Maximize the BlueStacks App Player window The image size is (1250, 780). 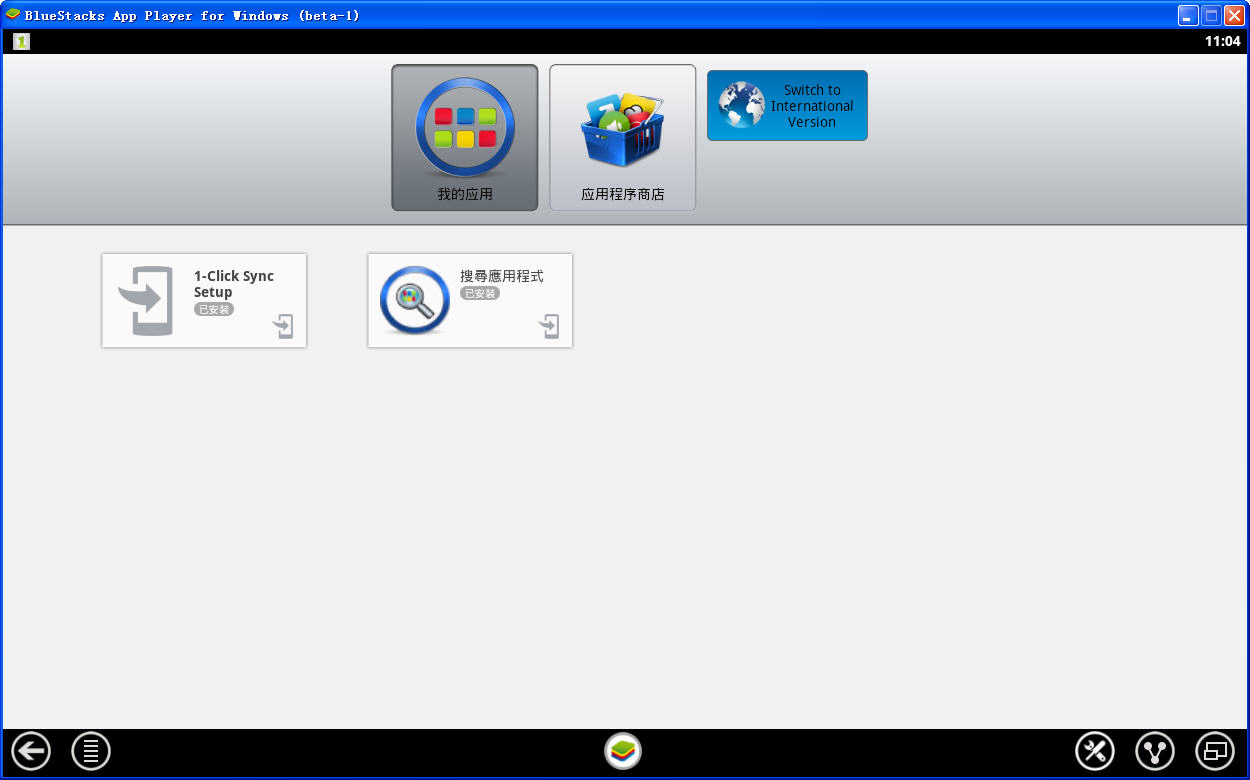pyautogui.click(x=1211, y=15)
